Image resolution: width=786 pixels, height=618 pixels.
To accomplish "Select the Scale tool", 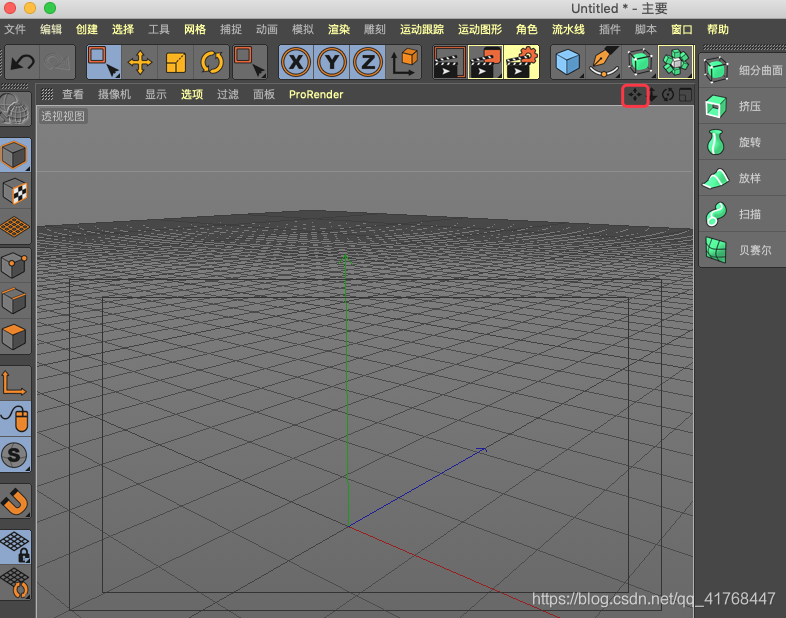I will click(175, 62).
